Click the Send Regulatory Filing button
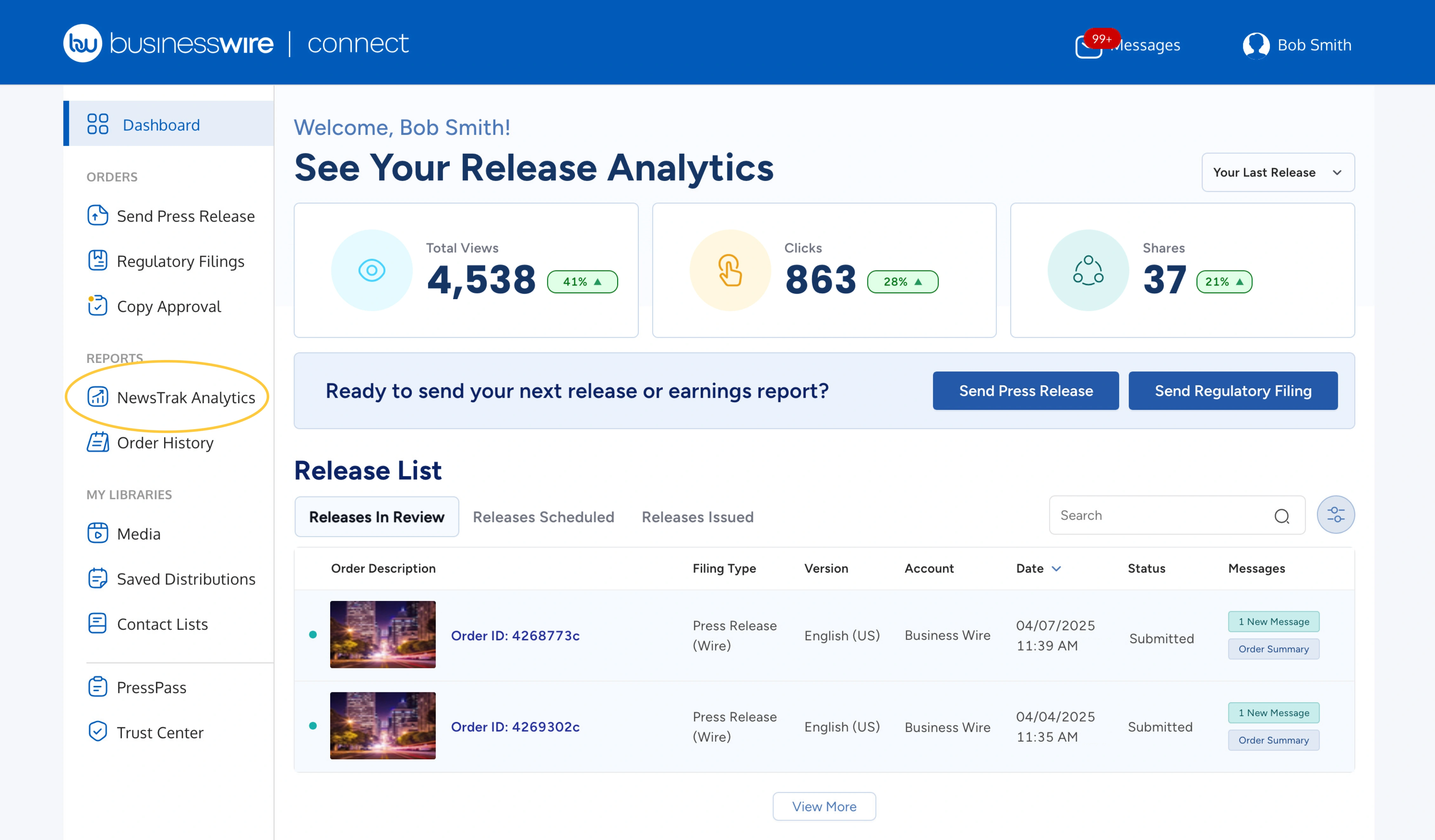This screenshot has width=1435, height=840. point(1233,391)
